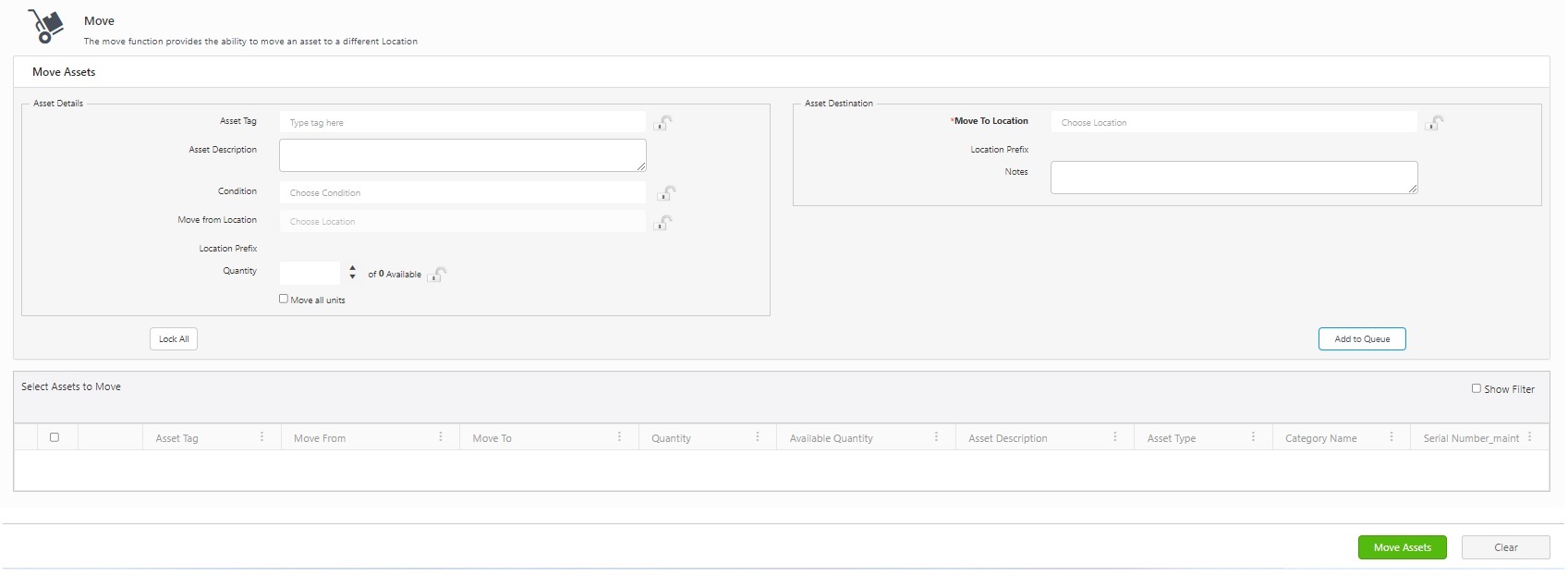Screen dimensions: 1568x576
Task: Enable the Move all units checkbox
Action: [284, 299]
